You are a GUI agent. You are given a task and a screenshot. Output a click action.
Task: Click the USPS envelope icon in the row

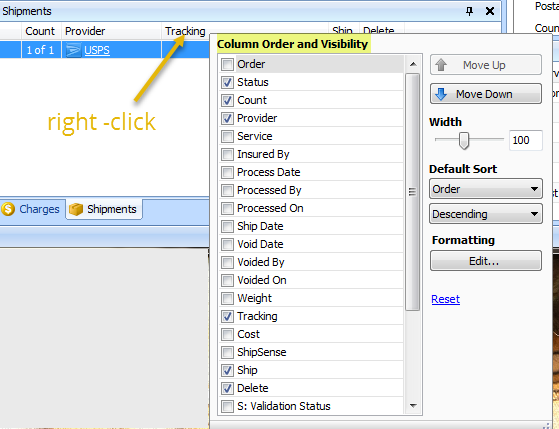coord(73,50)
